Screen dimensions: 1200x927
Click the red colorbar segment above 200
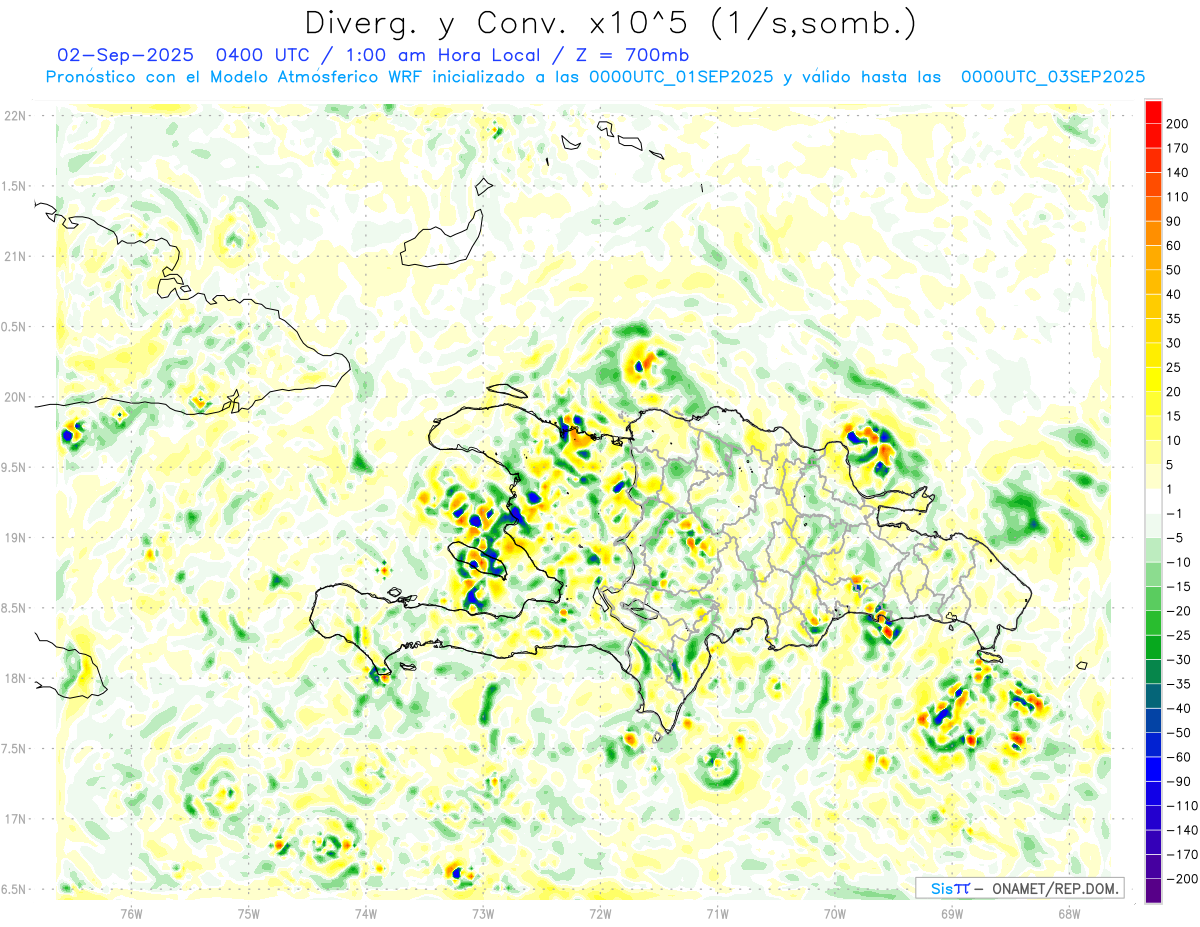click(1153, 111)
